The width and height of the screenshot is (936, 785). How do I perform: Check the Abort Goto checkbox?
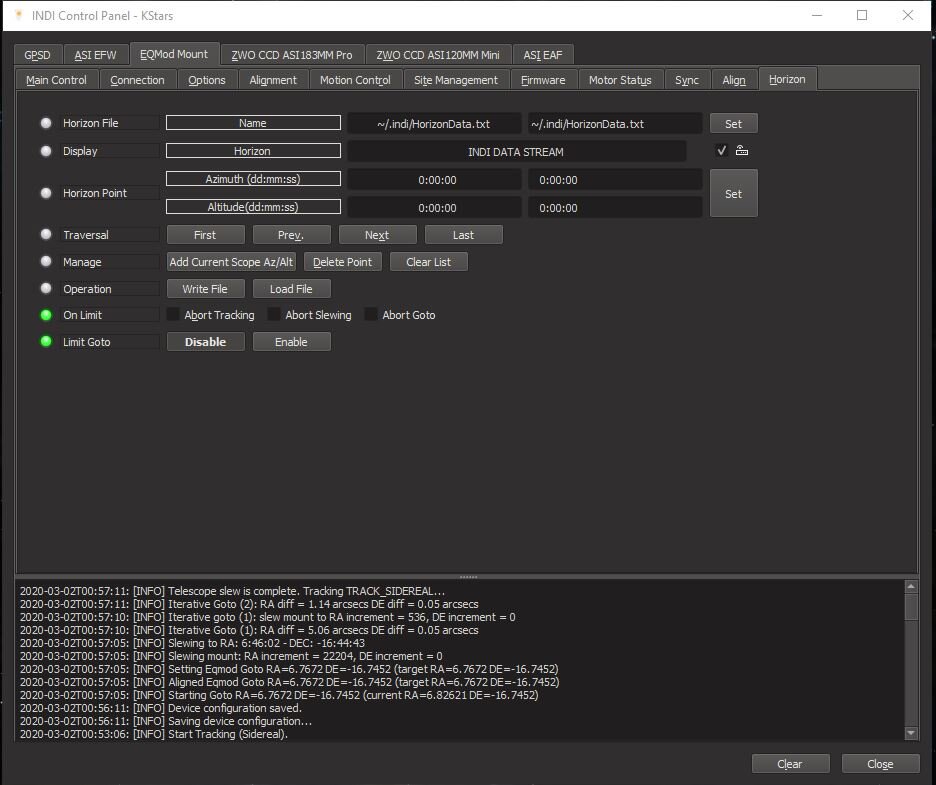371,315
